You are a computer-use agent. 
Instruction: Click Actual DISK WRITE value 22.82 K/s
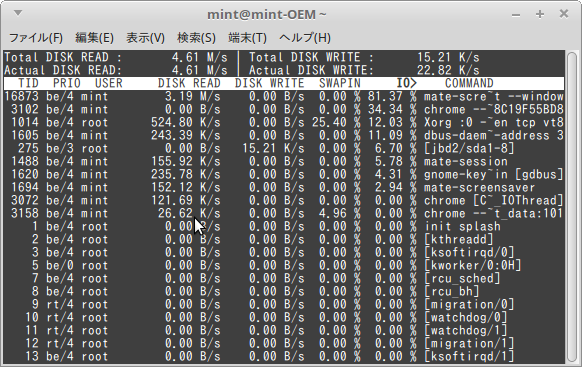pyautogui.click(x=448, y=70)
